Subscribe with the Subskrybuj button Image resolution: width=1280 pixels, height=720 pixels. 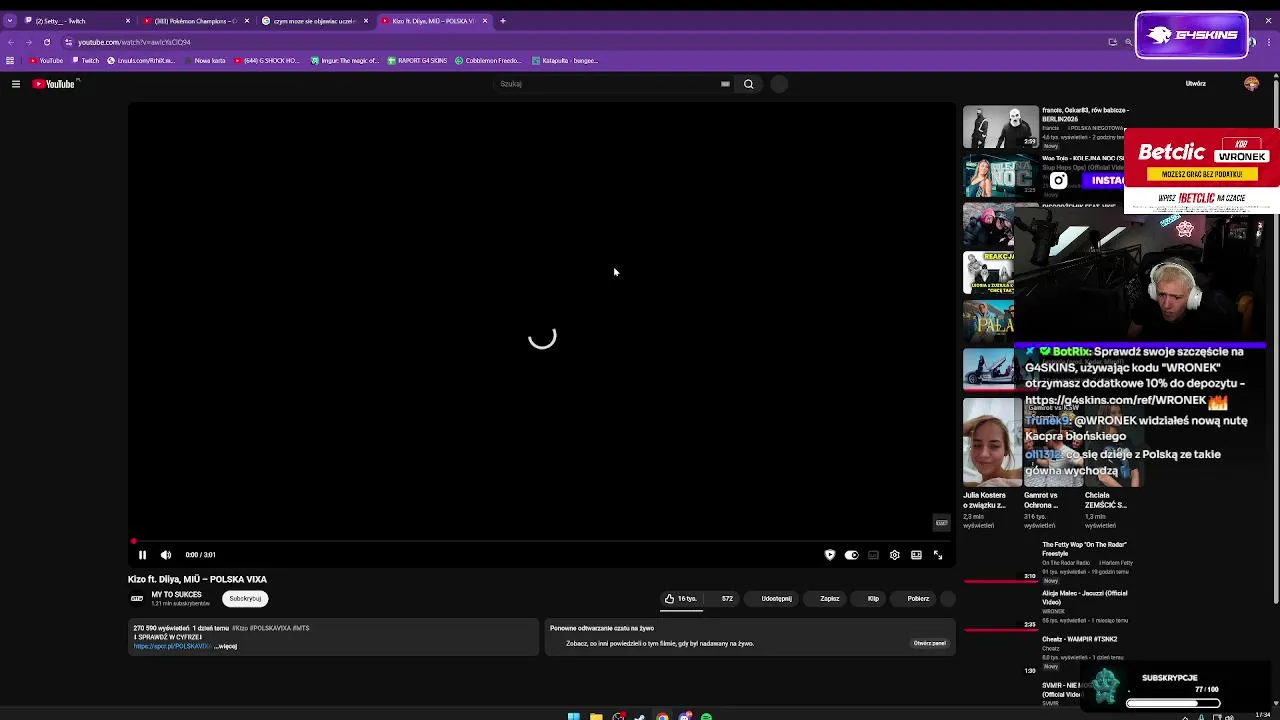pyautogui.click(x=245, y=599)
